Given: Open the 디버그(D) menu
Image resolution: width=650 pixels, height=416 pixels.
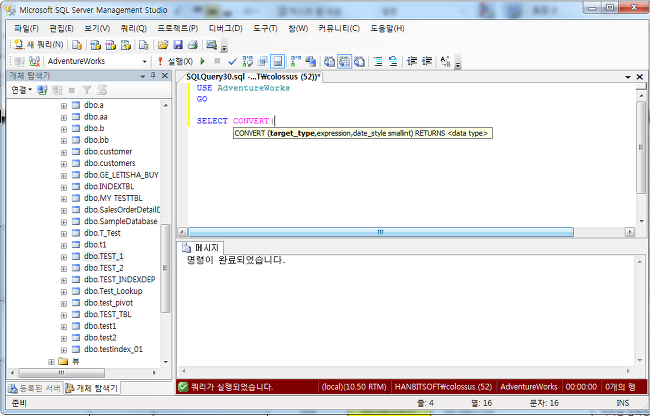Looking at the screenshot, I should (x=226, y=29).
